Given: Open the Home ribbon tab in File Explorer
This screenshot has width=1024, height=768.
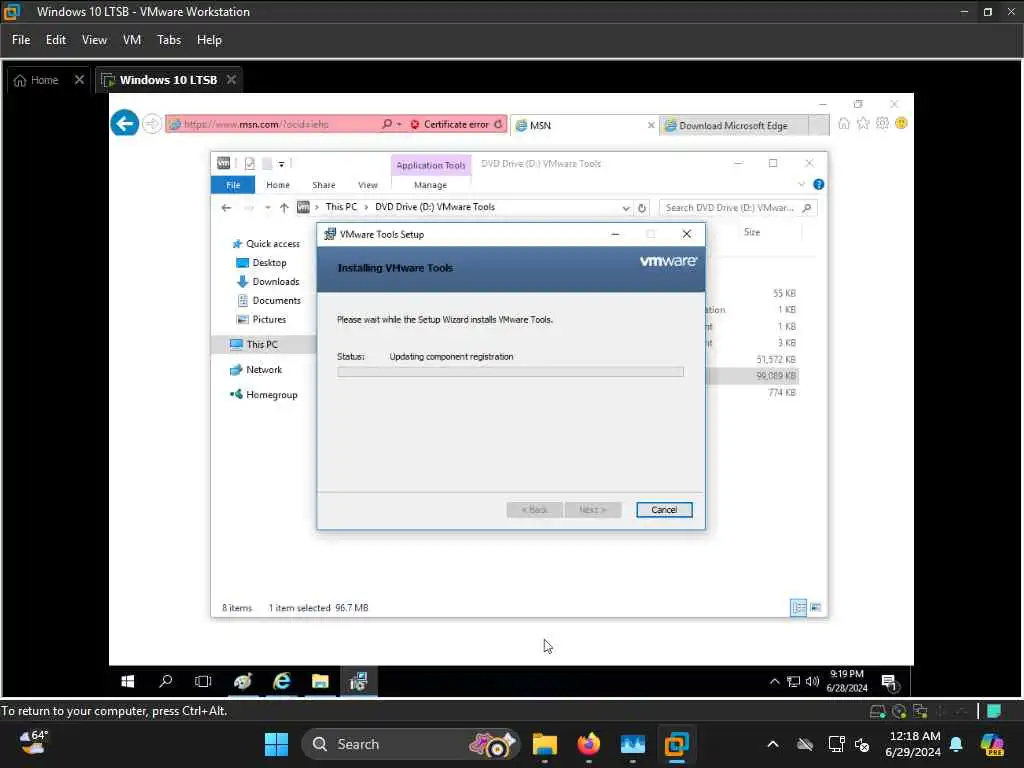Looking at the screenshot, I should pyautogui.click(x=278, y=185).
